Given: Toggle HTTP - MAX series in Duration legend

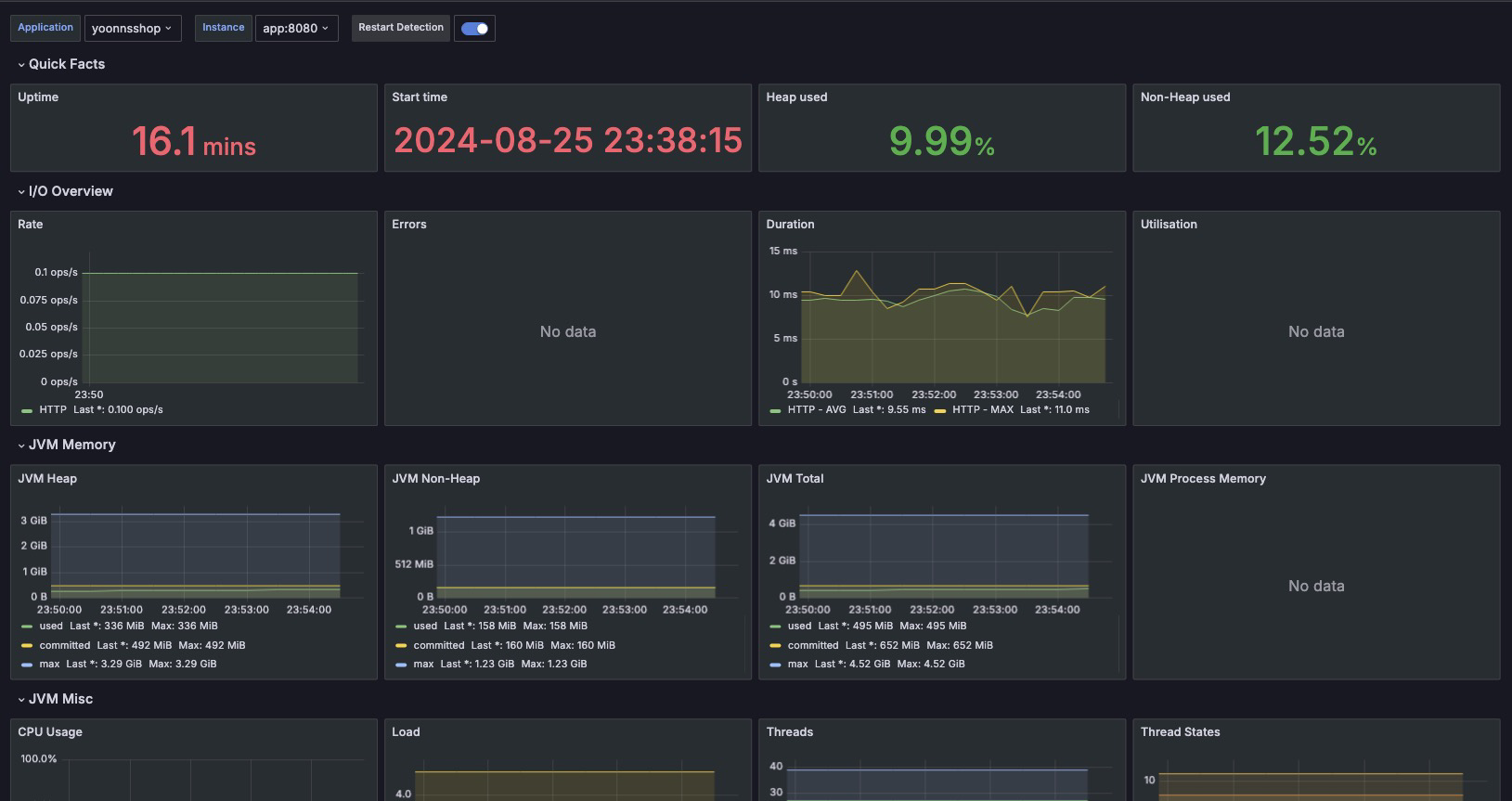Looking at the screenshot, I should (x=983, y=409).
